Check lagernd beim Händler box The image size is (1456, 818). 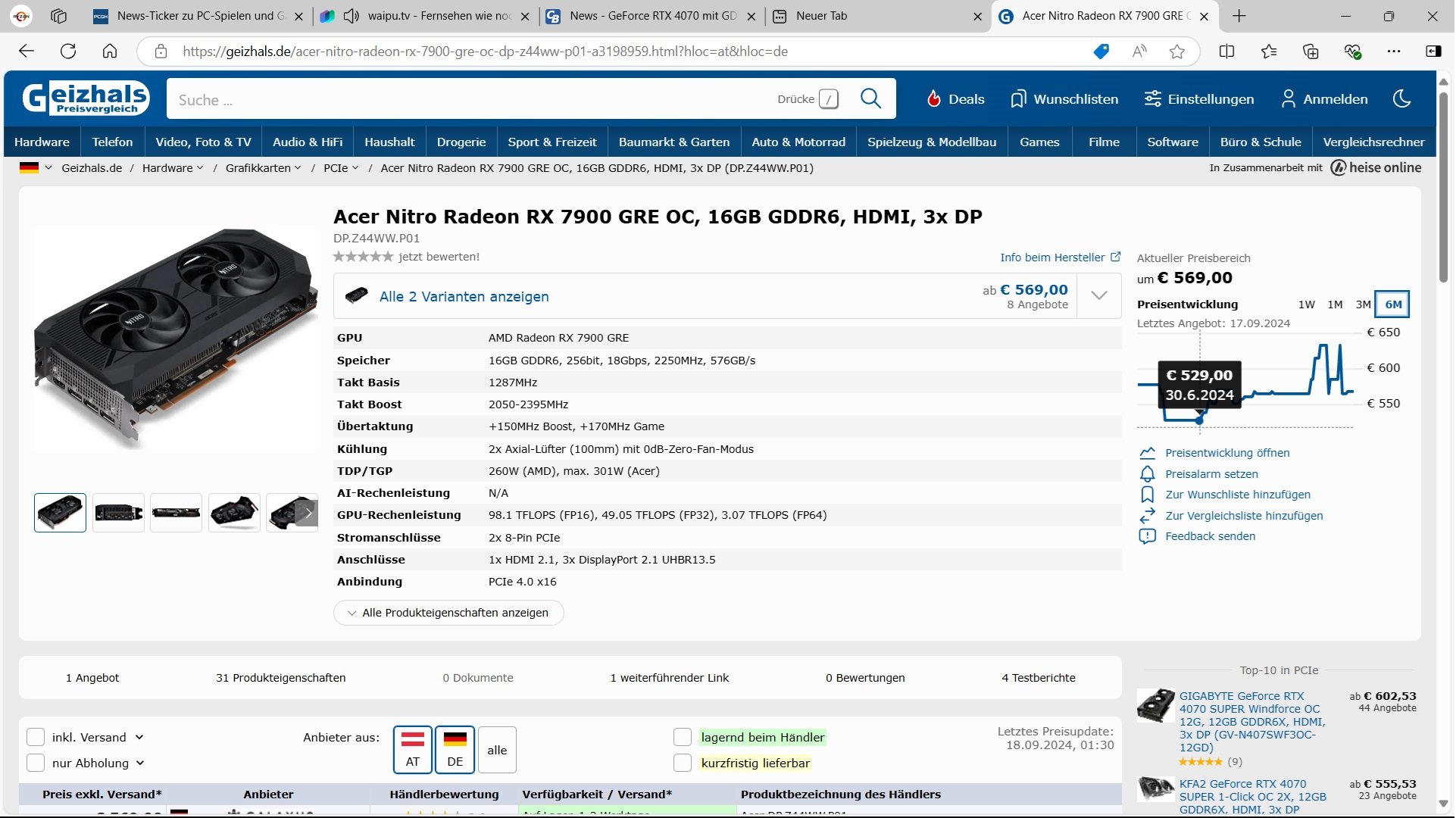(683, 738)
